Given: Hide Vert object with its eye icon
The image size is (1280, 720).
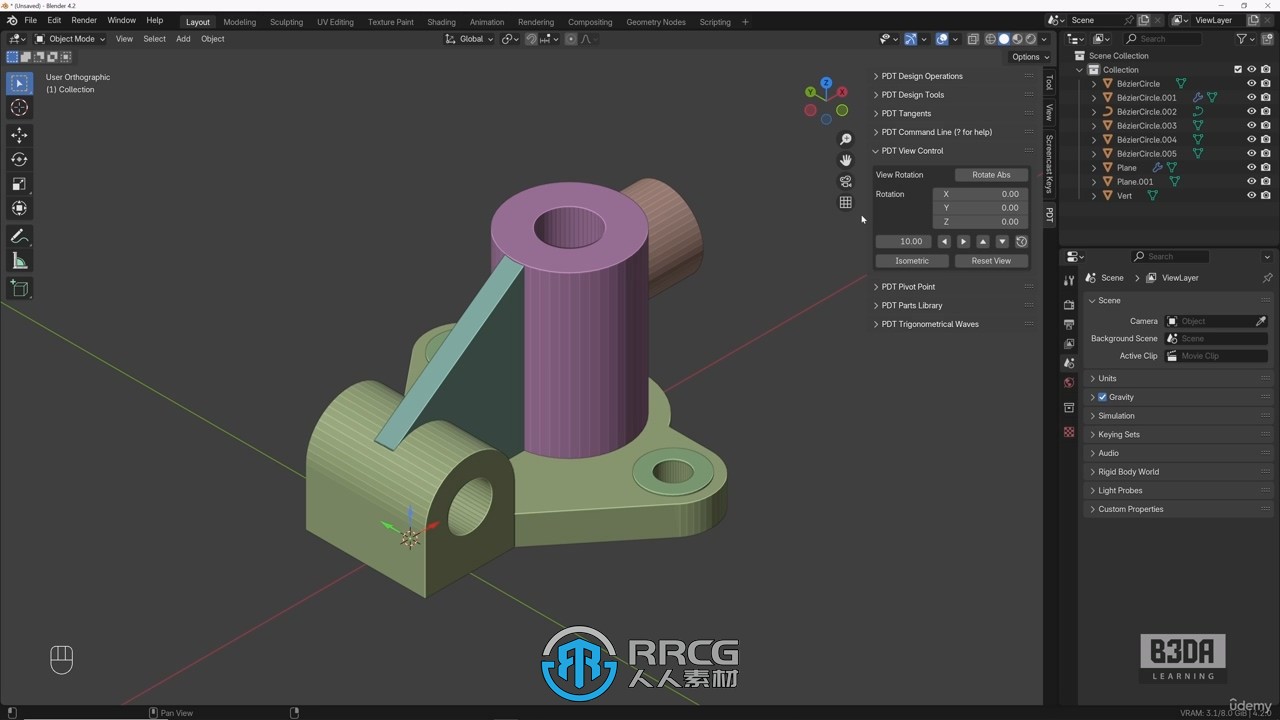Looking at the screenshot, I should pyautogui.click(x=1251, y=196).
